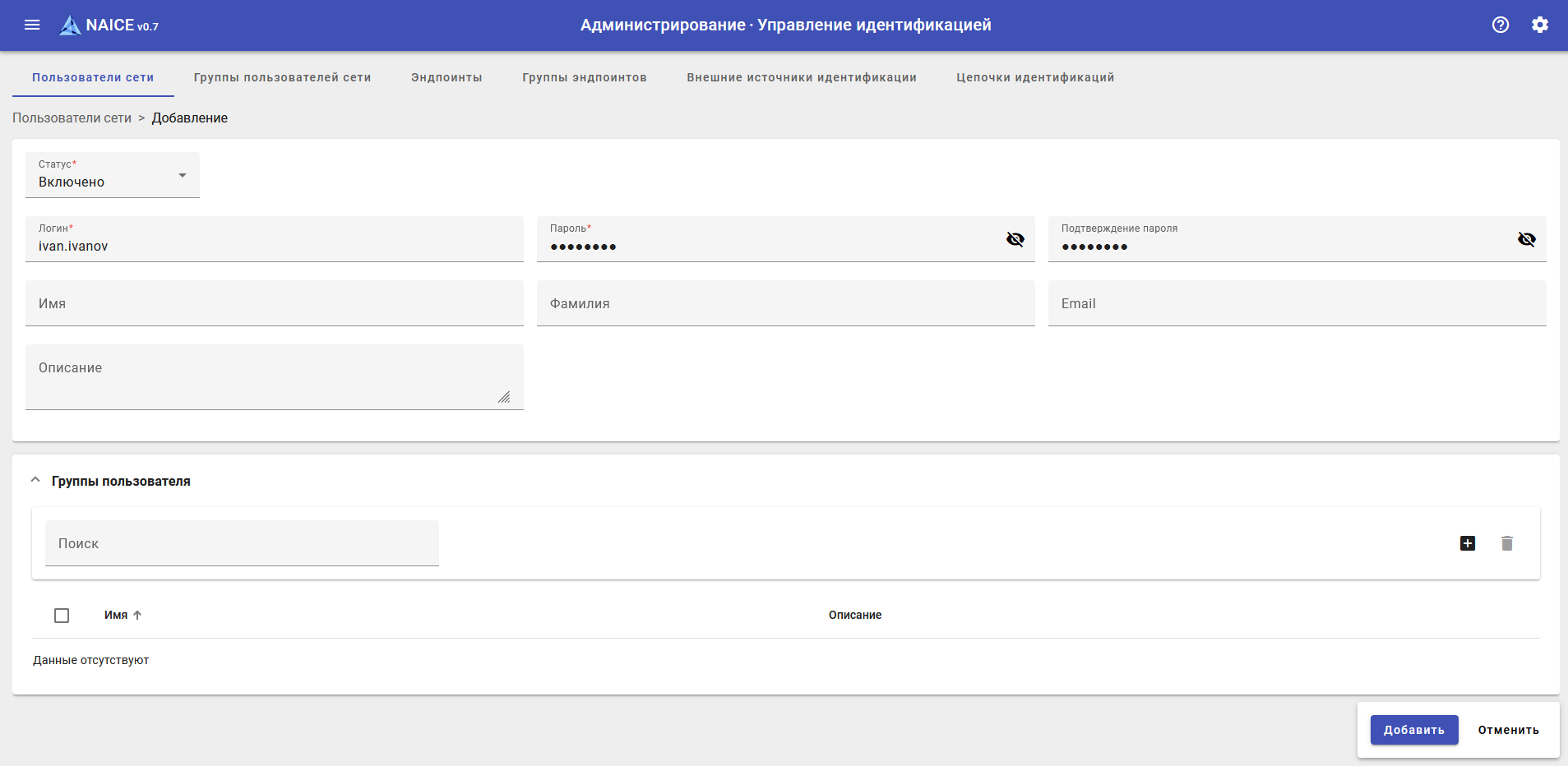Viewport: 1568px width, 766px height.
Task: Focus the Email input field
Action: [x=1296, y=303]
